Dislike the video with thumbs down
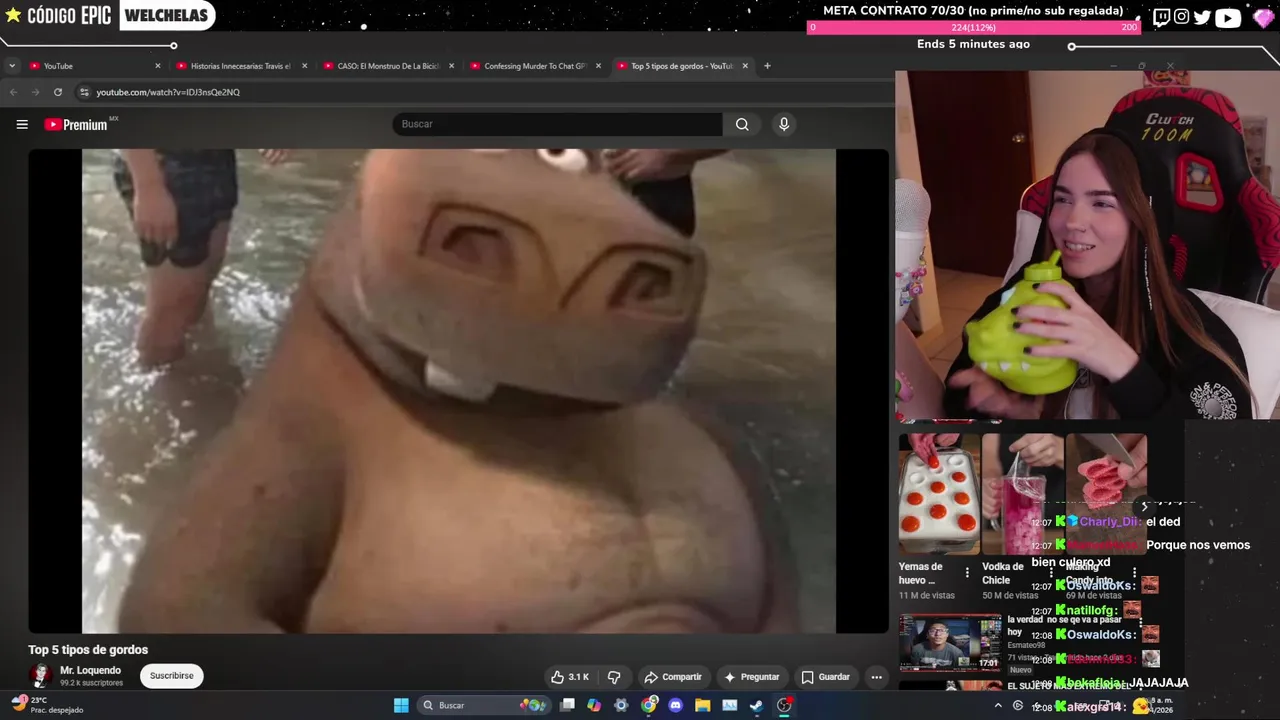Image resolution: width=1280 pixels, height=720 pixels. 614,677
